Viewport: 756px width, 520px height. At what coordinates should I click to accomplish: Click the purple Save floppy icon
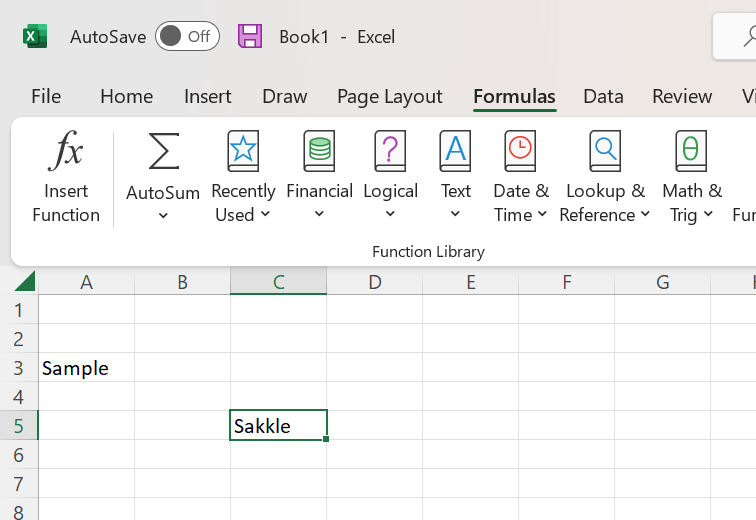click(x=250, y=36)
